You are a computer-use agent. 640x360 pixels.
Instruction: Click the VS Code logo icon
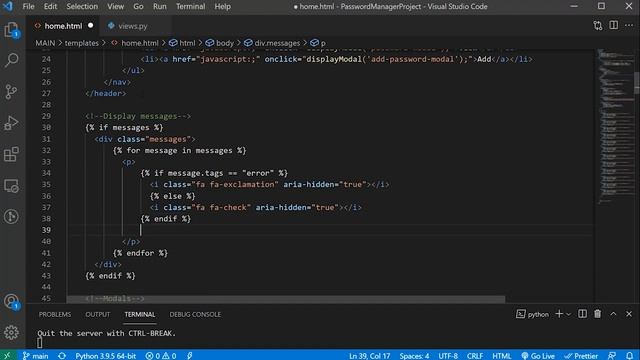(7, 6)
